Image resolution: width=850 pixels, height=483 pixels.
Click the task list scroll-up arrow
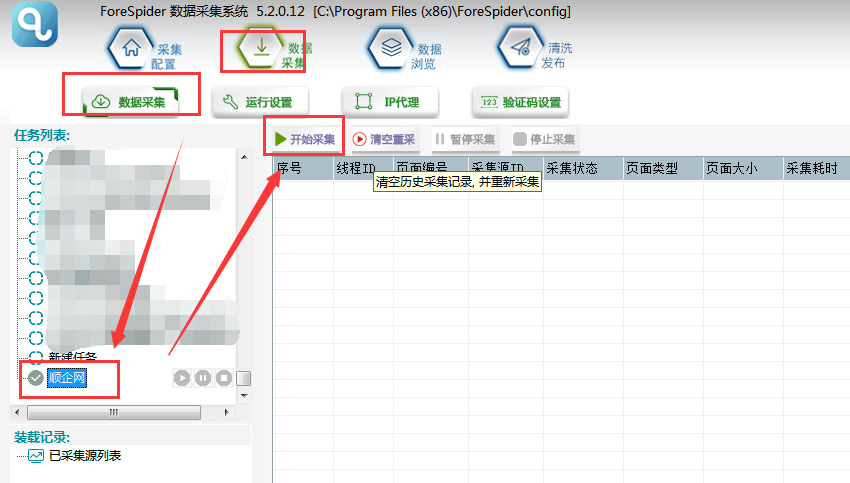pyautogui.click(x=244, y=157)
